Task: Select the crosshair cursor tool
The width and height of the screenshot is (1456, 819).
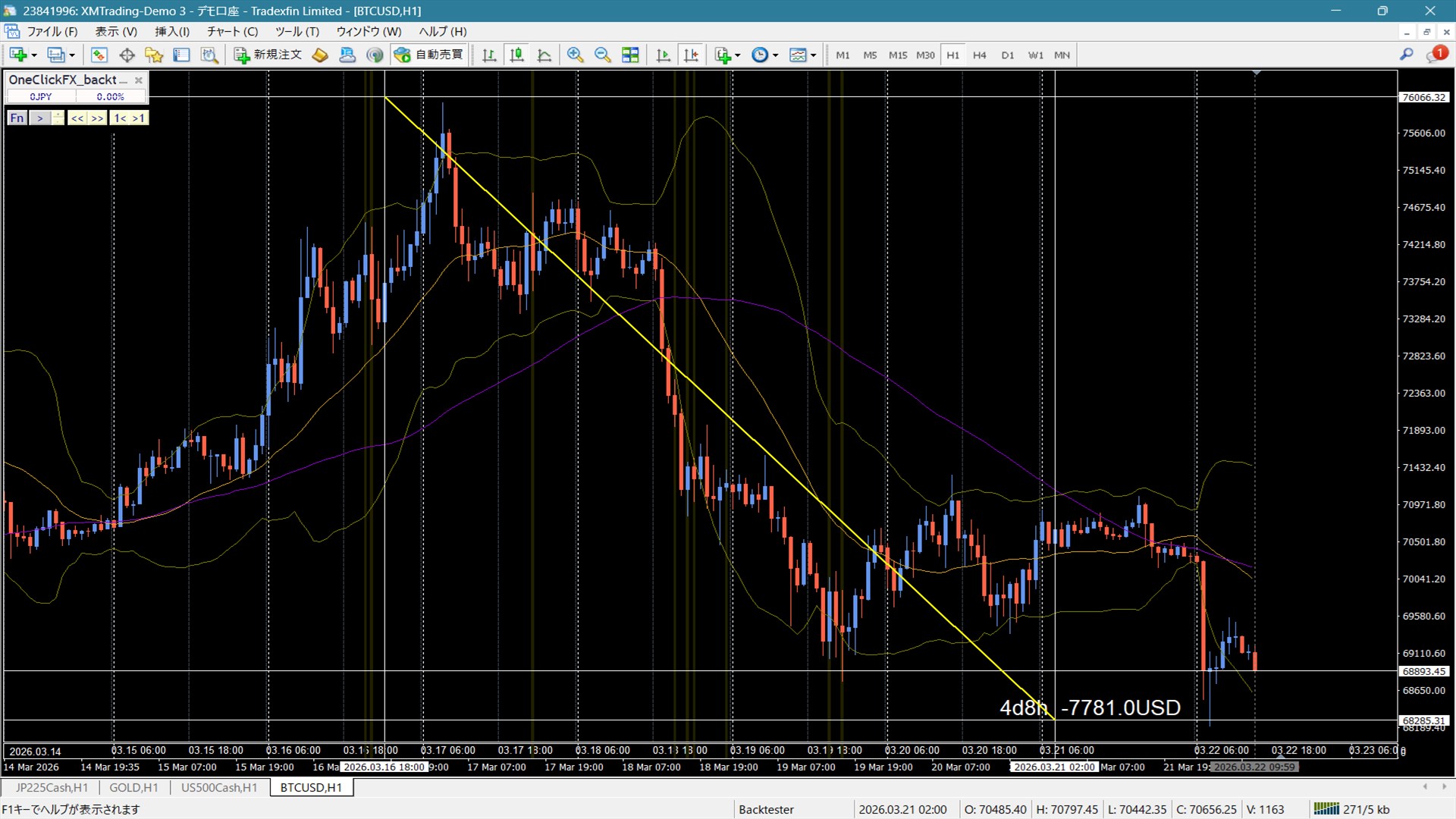Action: [127, 55]
